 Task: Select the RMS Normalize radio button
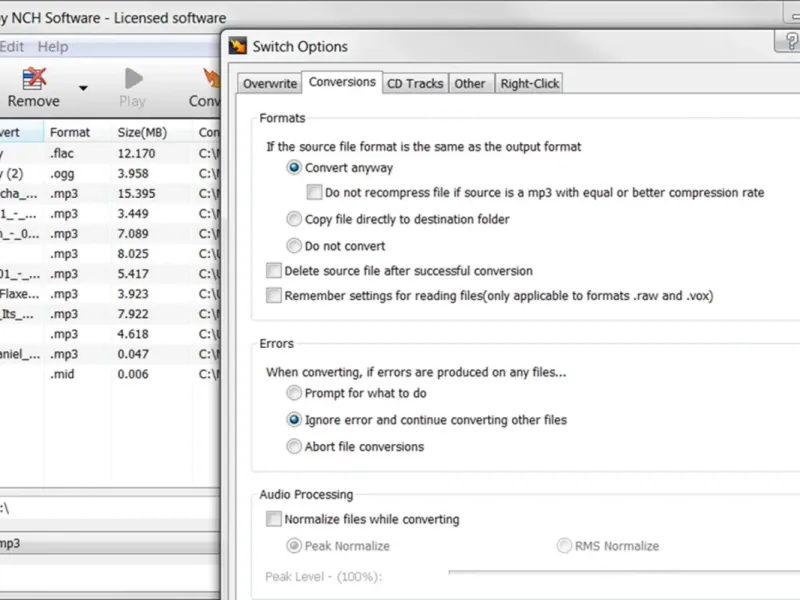pos(564,545)
